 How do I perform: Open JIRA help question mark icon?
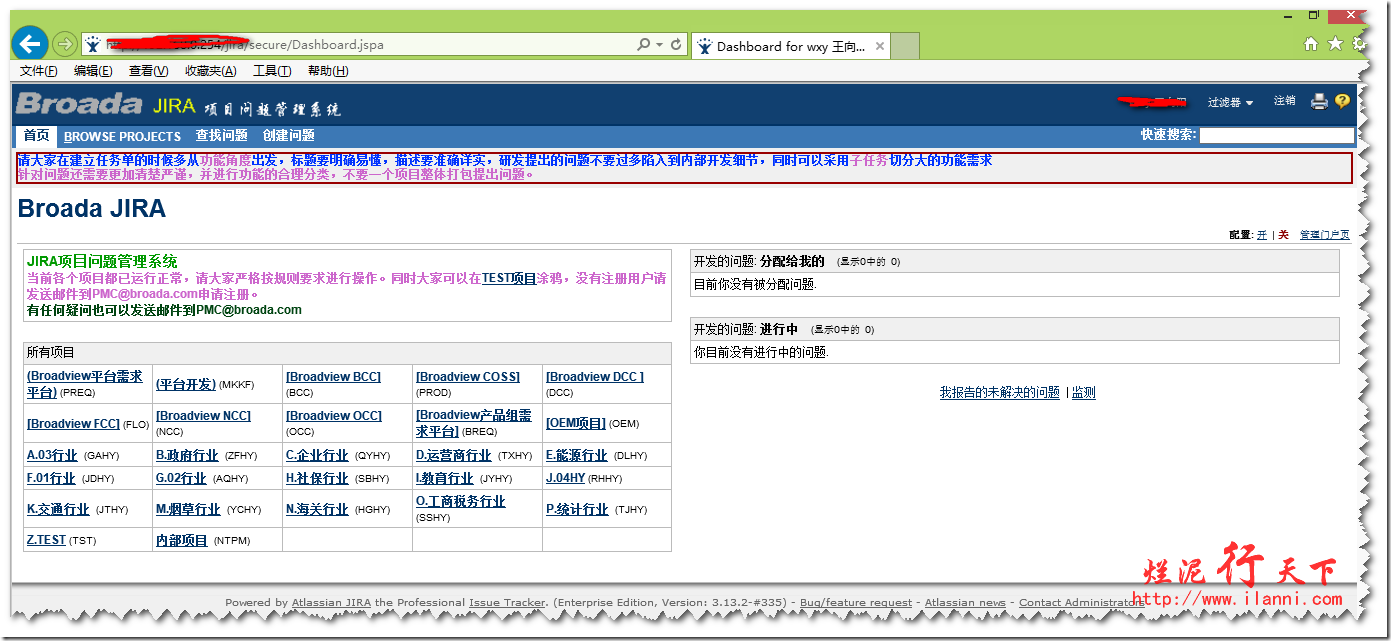point(1342,101)
